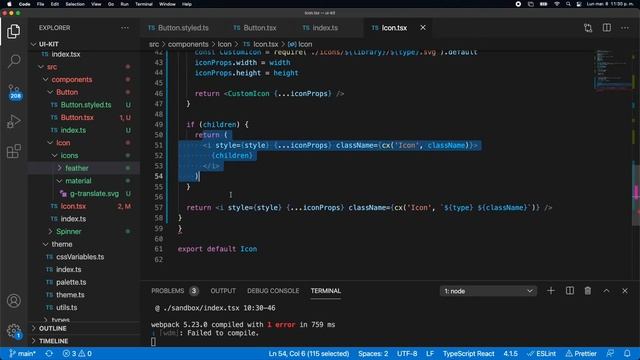The height and width of the screenshot is (360, 640).
Task: Open the Accounts menu icon
Action: coord(13,301)
